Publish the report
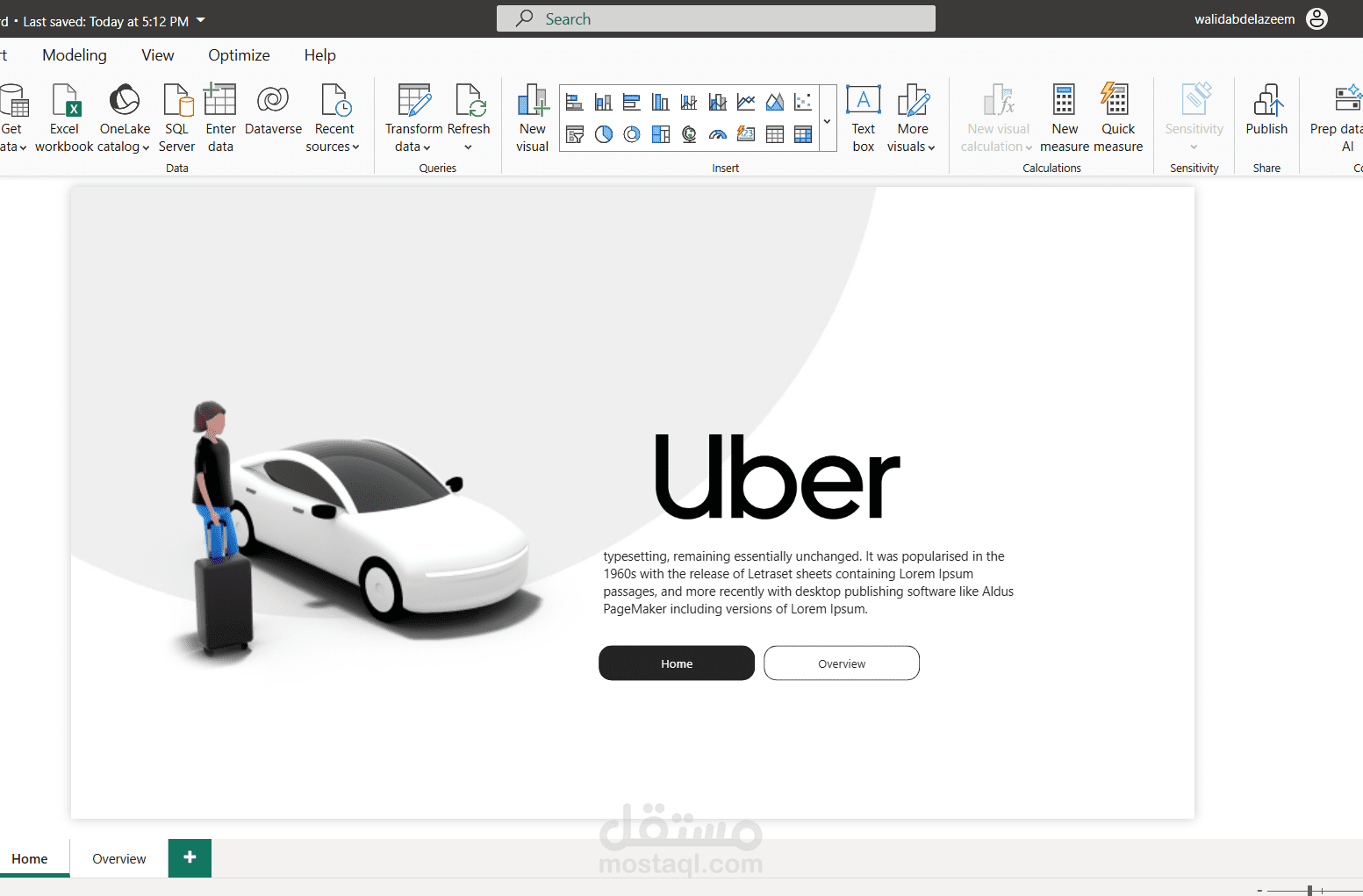1363x896 pixels. (x=1266, y=111)
